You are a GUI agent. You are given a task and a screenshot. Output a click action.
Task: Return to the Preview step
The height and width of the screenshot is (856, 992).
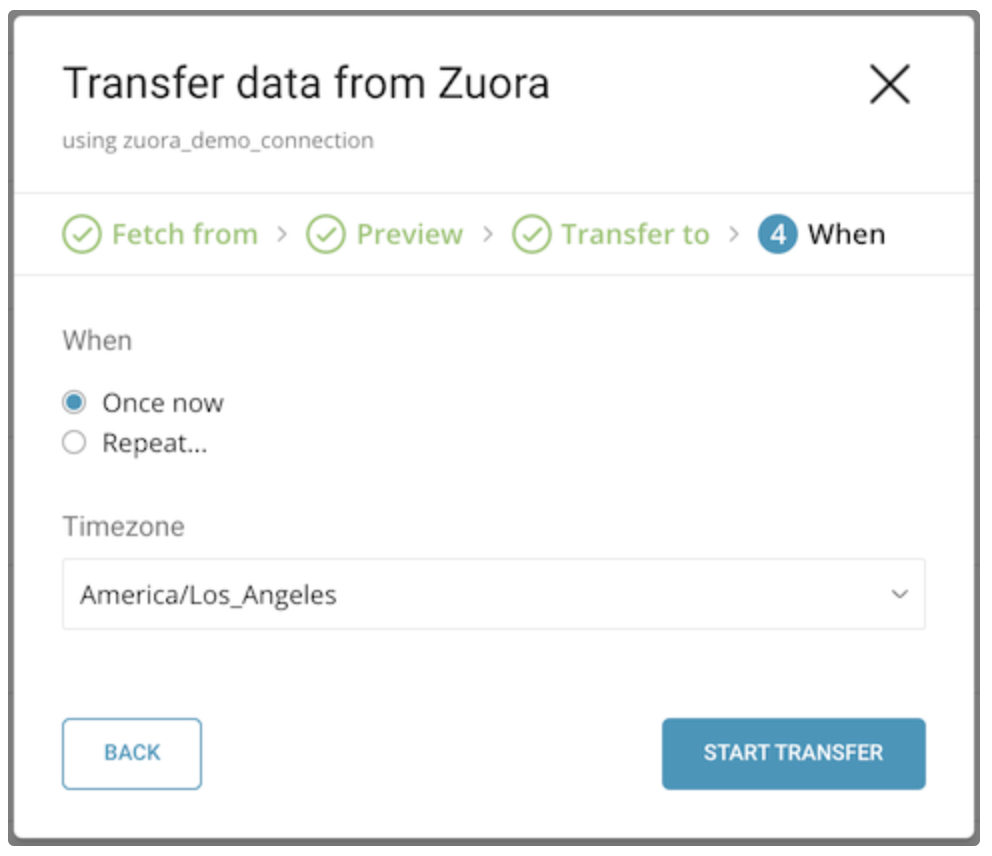[409, 235]
